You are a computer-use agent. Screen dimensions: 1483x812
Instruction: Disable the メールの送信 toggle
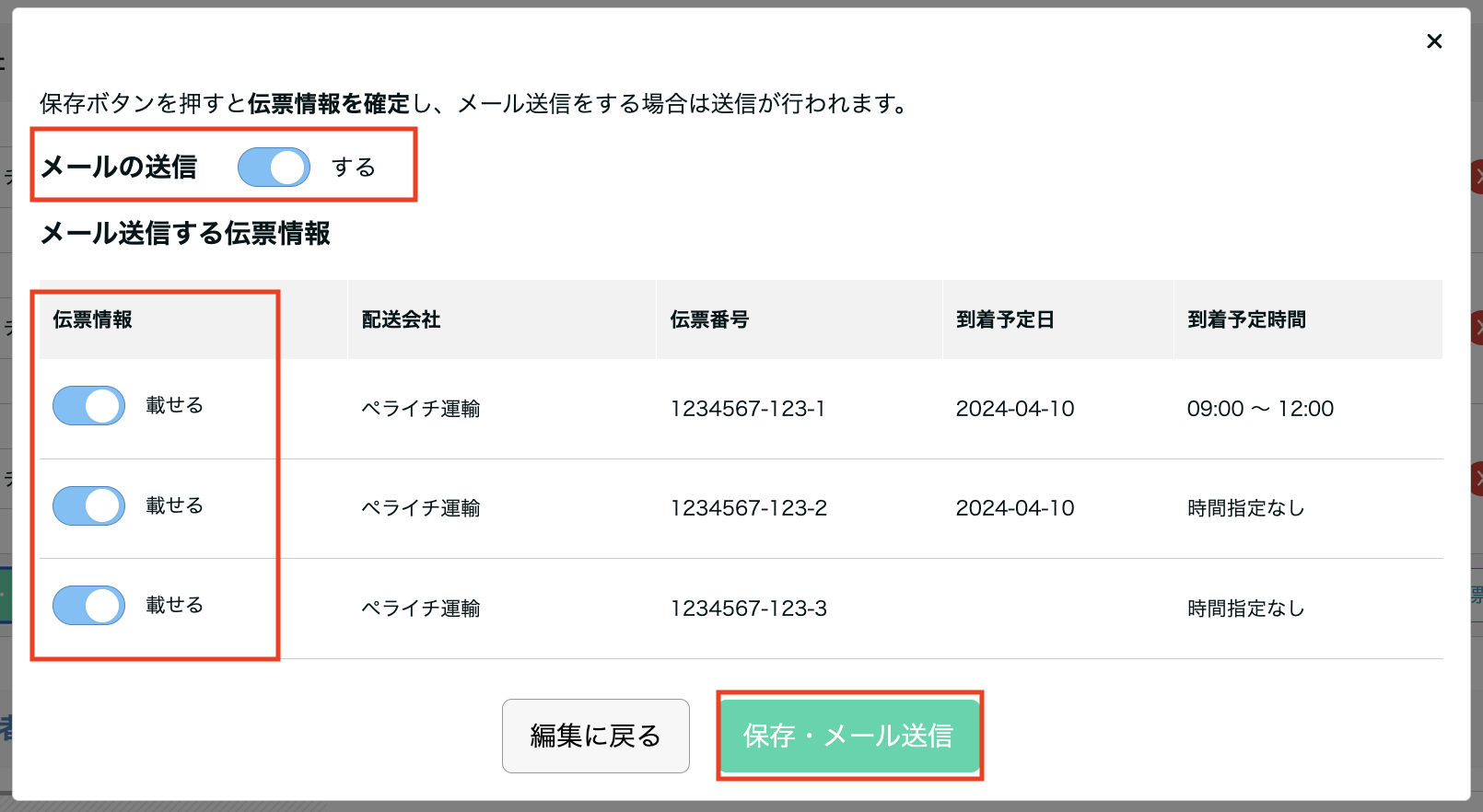274,168
